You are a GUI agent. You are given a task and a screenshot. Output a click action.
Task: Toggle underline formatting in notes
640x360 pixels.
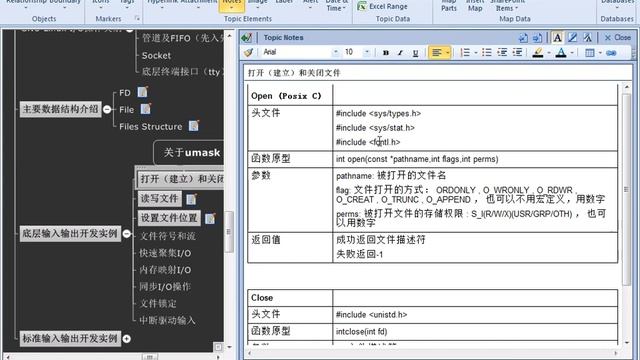[x=415, y=53]
